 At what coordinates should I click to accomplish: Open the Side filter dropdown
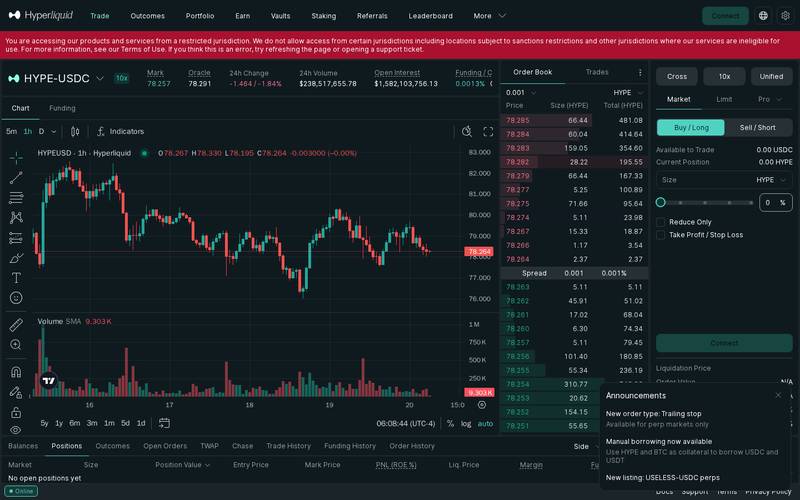pyautogui.click(x=586, y=446)
